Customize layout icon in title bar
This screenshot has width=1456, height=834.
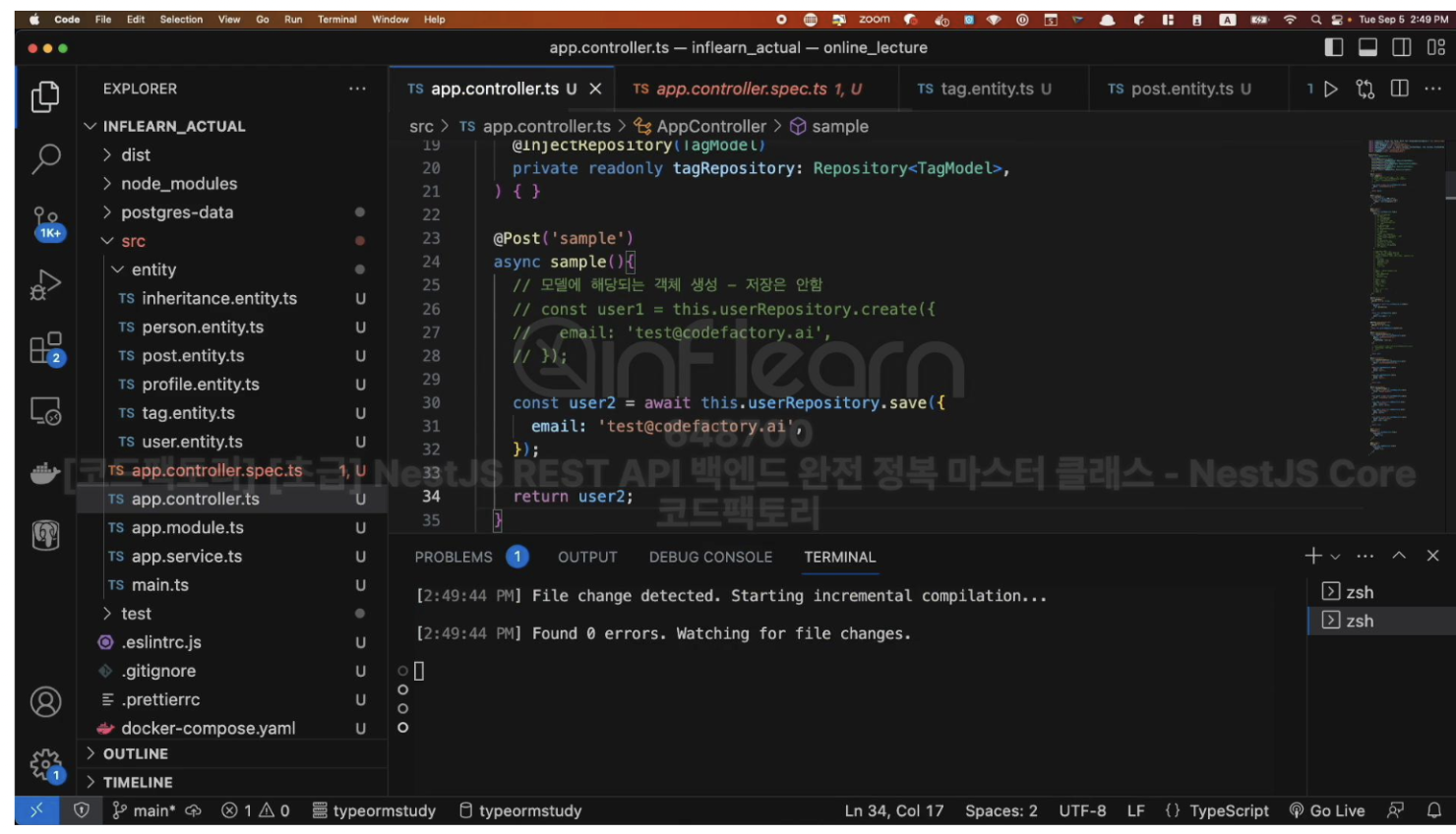pyautogui.click(x=1436, y=47)
